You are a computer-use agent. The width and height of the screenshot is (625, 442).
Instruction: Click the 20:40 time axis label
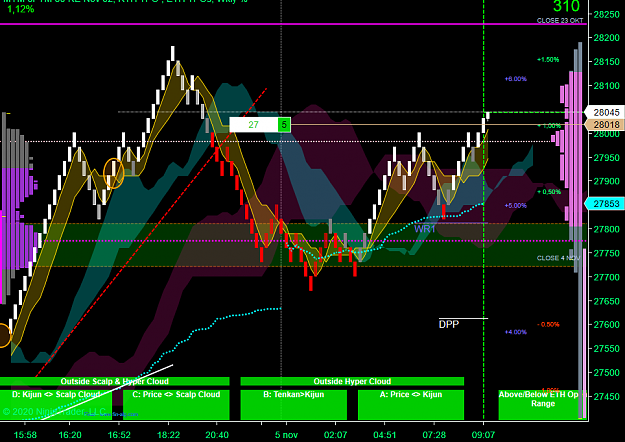tap(217, 435)
